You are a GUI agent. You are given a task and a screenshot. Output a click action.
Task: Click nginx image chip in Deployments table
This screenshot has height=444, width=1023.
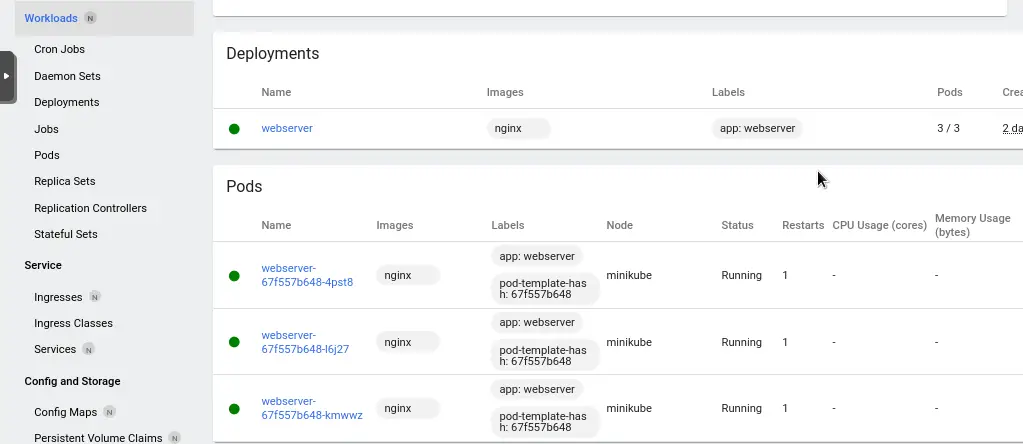click(519, 128)
